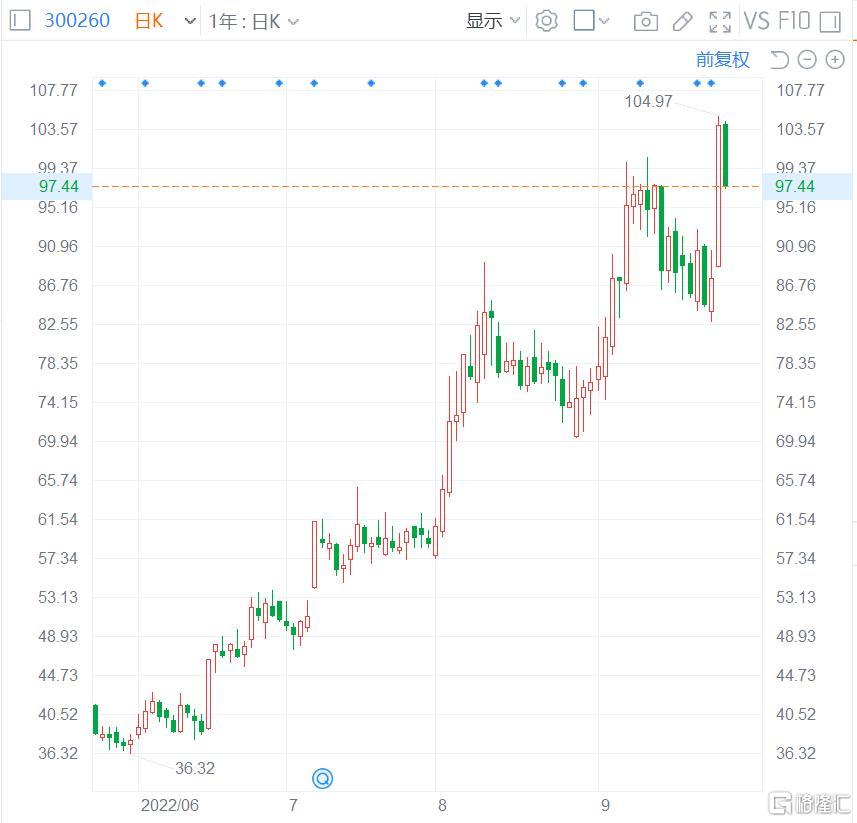This screenshot has width=857, height=823.
Task: Switch the 前复权 price adjustment mode
Action: [x=723, y=59]
